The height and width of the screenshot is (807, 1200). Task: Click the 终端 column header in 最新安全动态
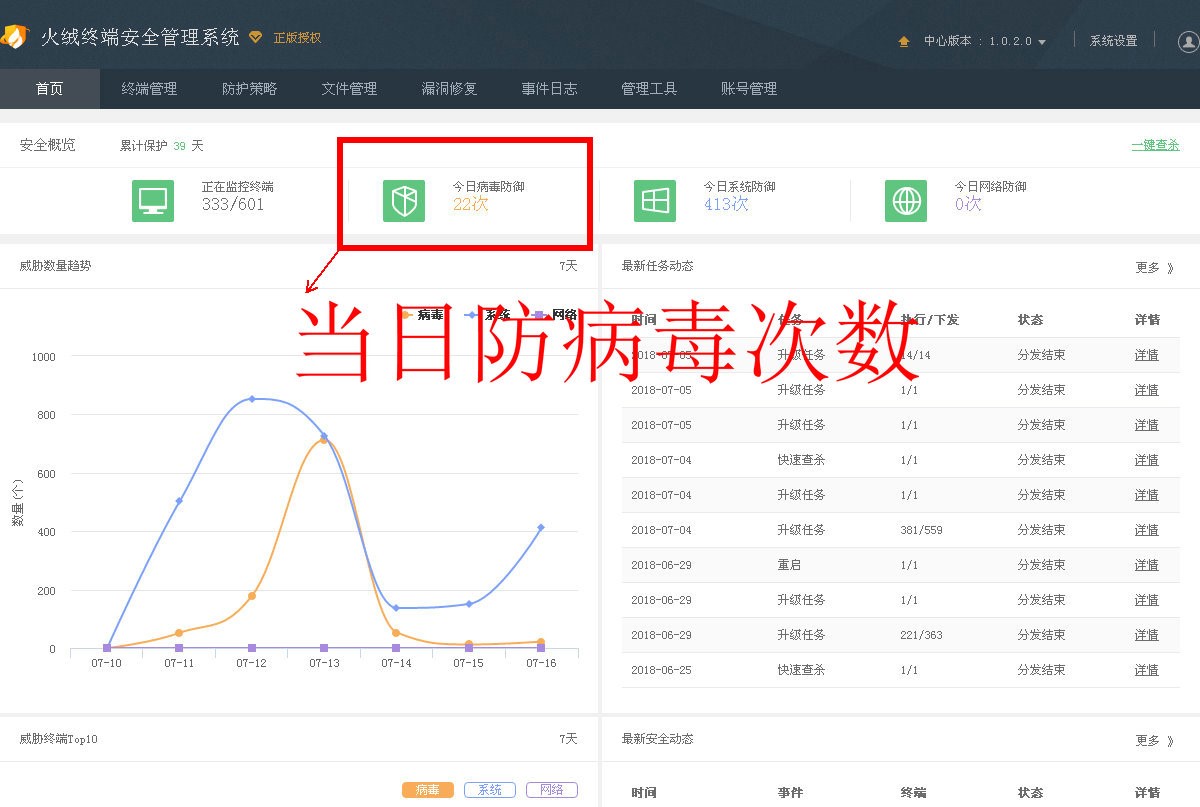point(913,793)
